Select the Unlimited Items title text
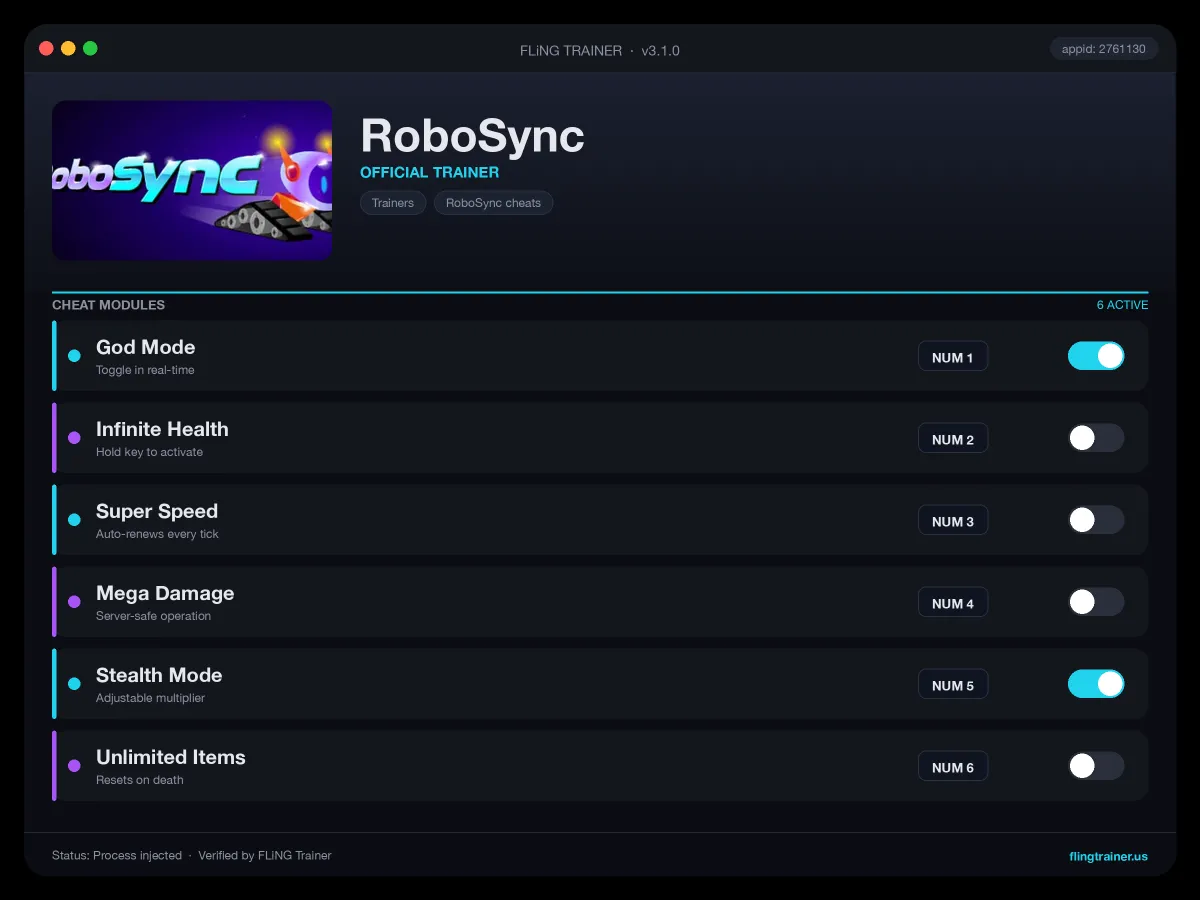1200x900 pixels. pyautogui.click(x=171, y=757)
